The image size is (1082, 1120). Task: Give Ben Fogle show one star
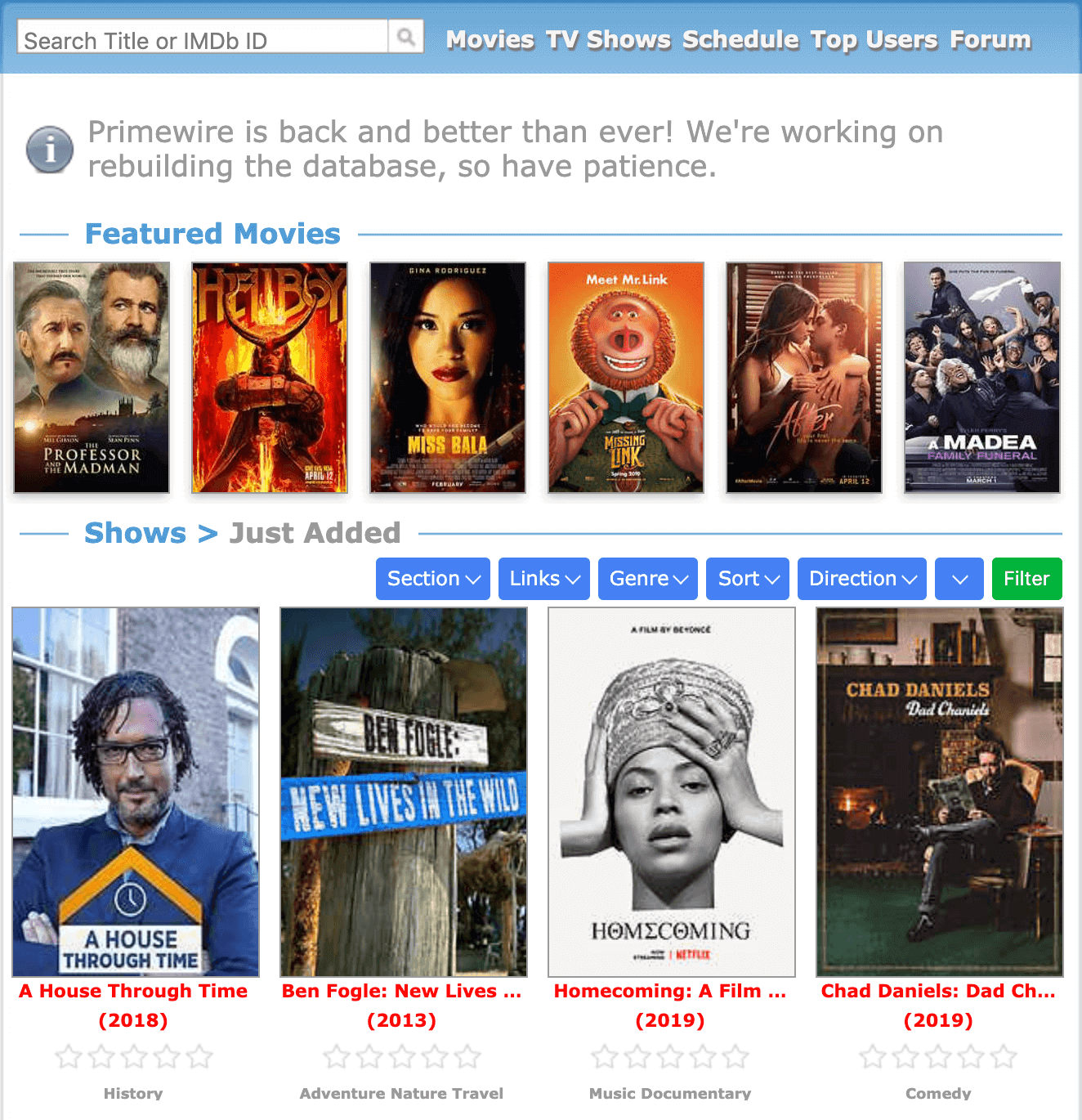click(x=337, y=1057)
